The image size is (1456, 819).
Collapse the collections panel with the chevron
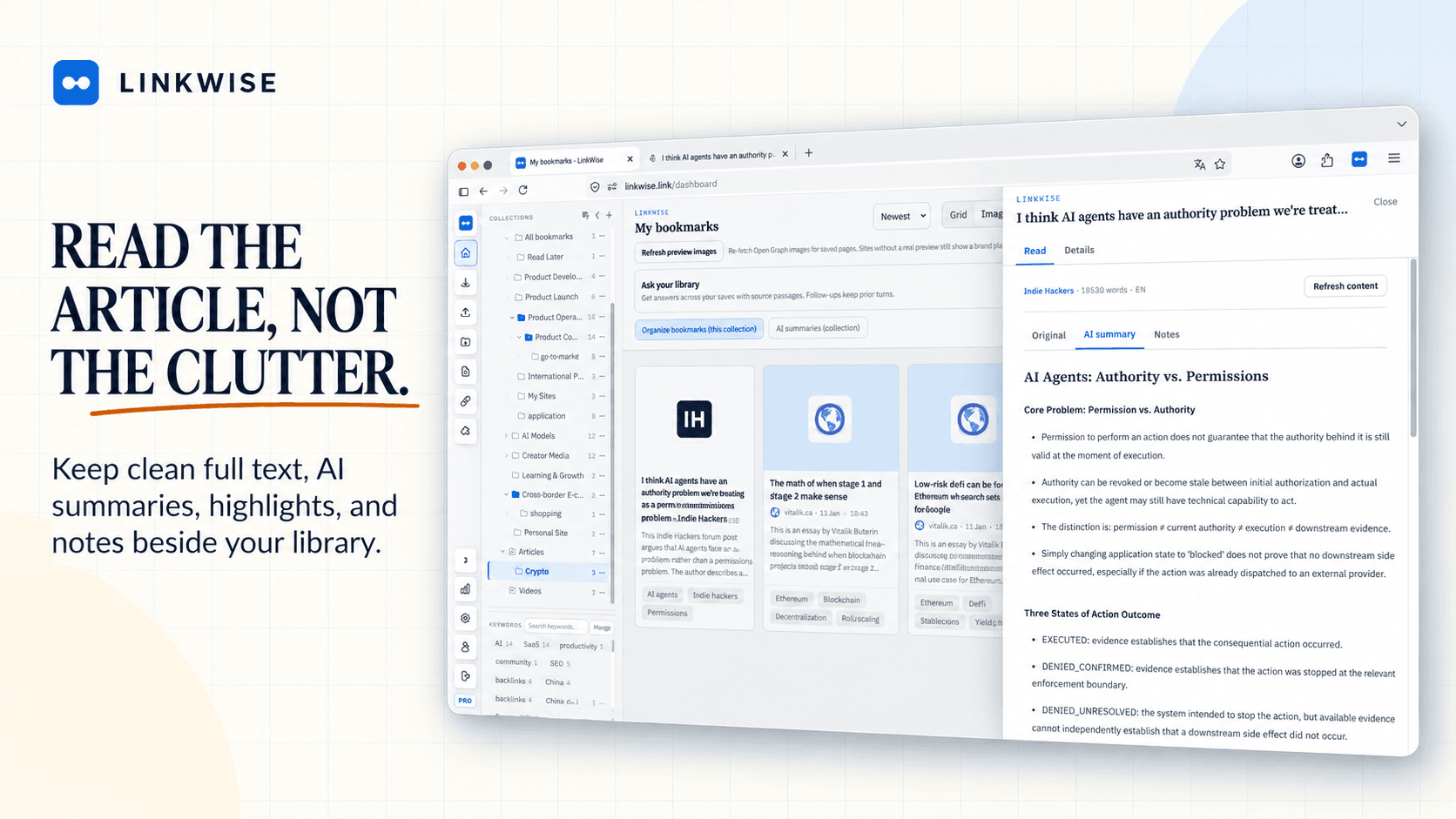(597, 215)
